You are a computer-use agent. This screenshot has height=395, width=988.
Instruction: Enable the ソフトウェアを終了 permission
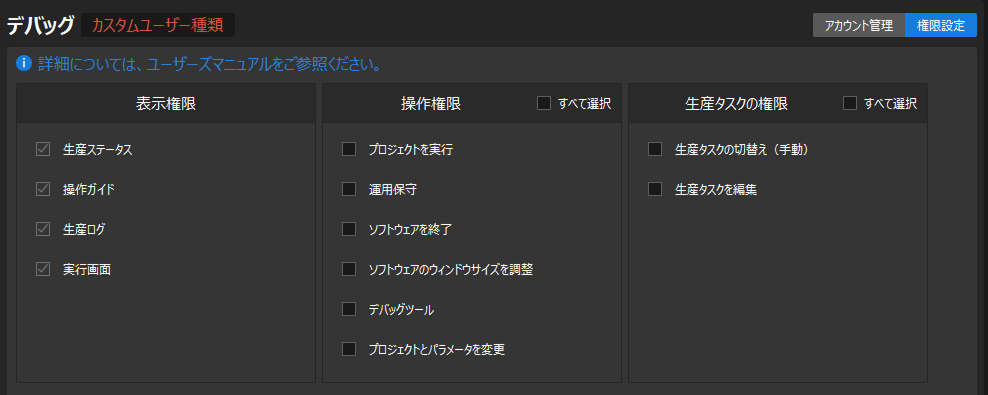point(349,229)
